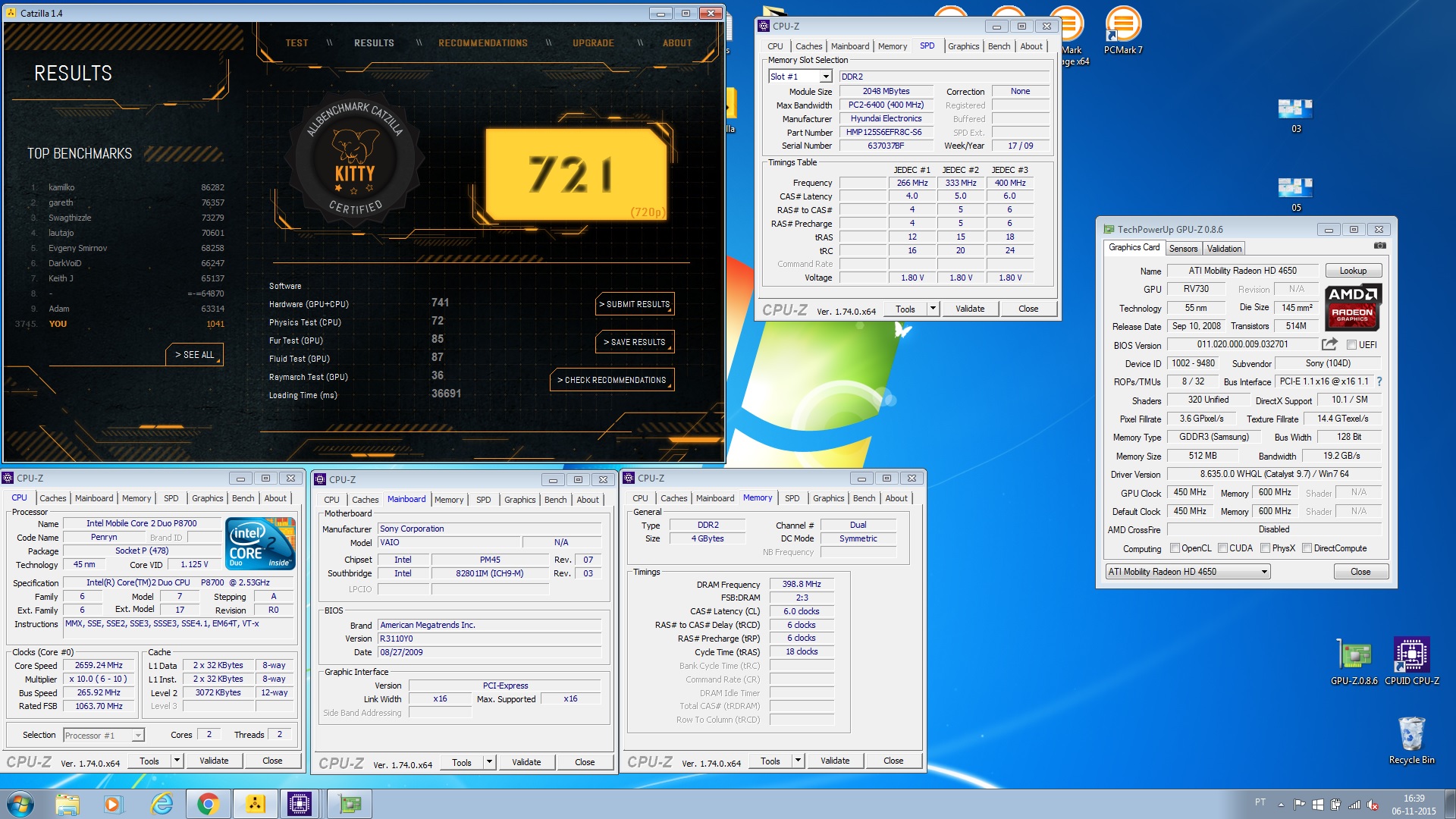Click the BIOS export arrow icon in GPU-Z
Image resolution: width=1456 pixels, height=819 pixels.
(1329, 344)
